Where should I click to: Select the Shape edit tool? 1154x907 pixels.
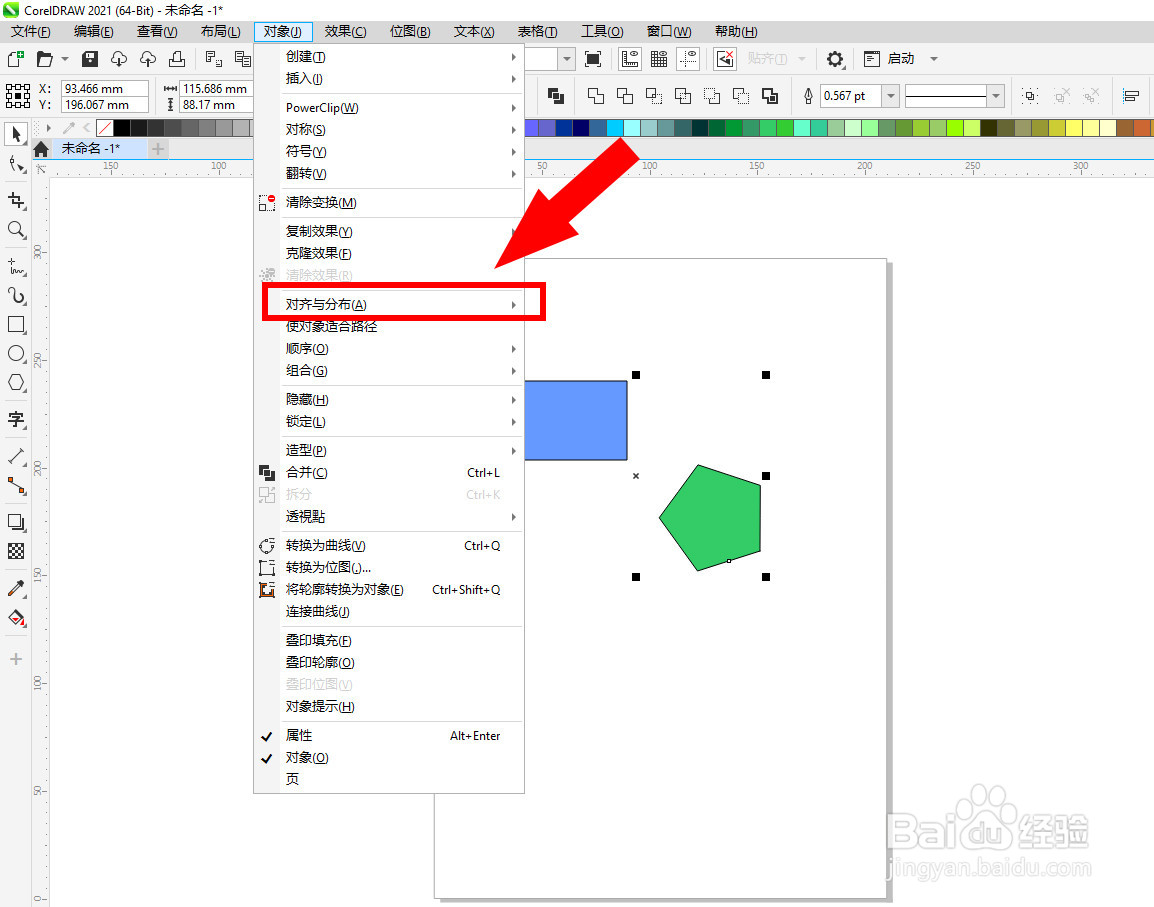tap(15, 163)
